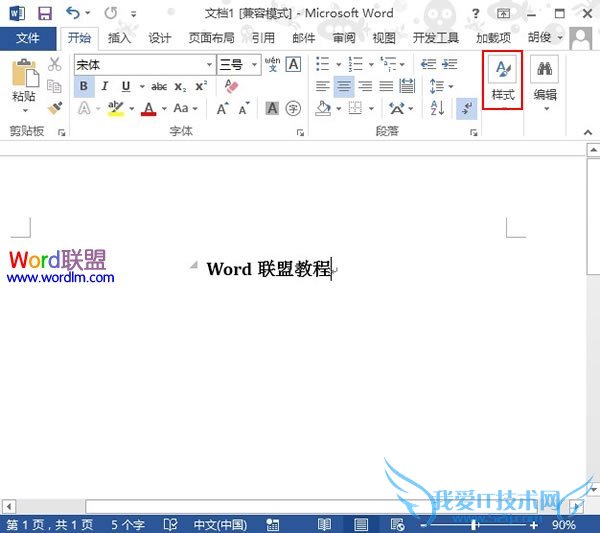Click in the heading text "Word 联盟教程"
The width and height of the screenshot is (600, 533).
[x=269, y=269]
